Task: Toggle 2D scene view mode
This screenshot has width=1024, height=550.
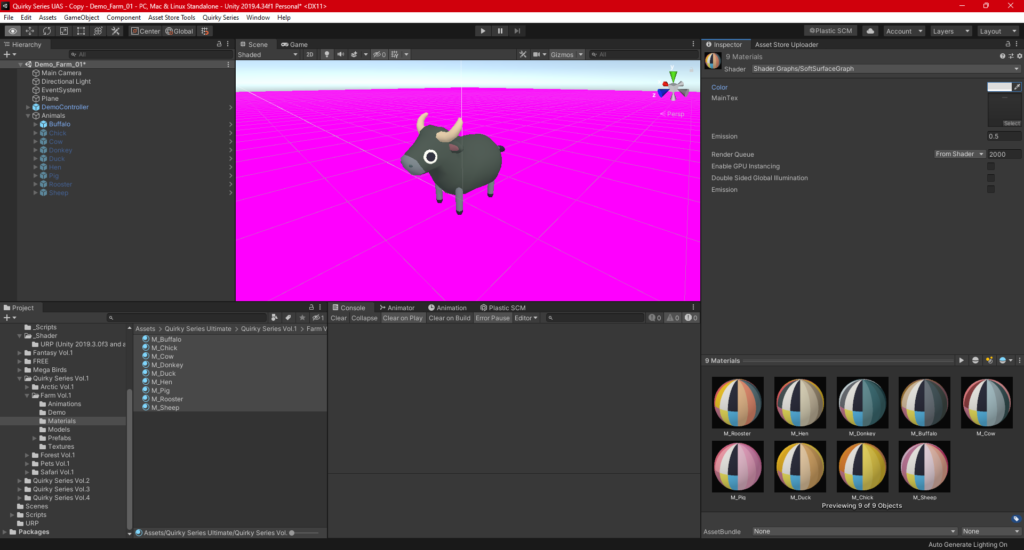Action: point(310,54)
